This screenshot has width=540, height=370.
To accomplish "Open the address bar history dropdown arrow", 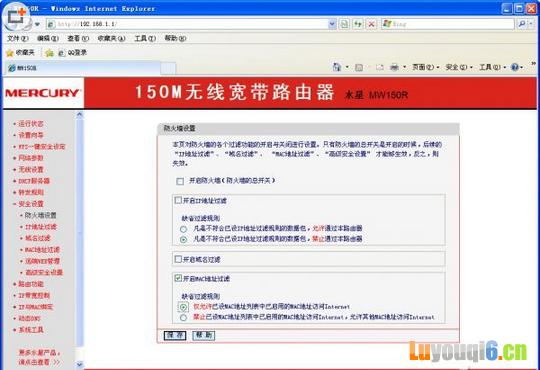I will (x=332, y=24).
